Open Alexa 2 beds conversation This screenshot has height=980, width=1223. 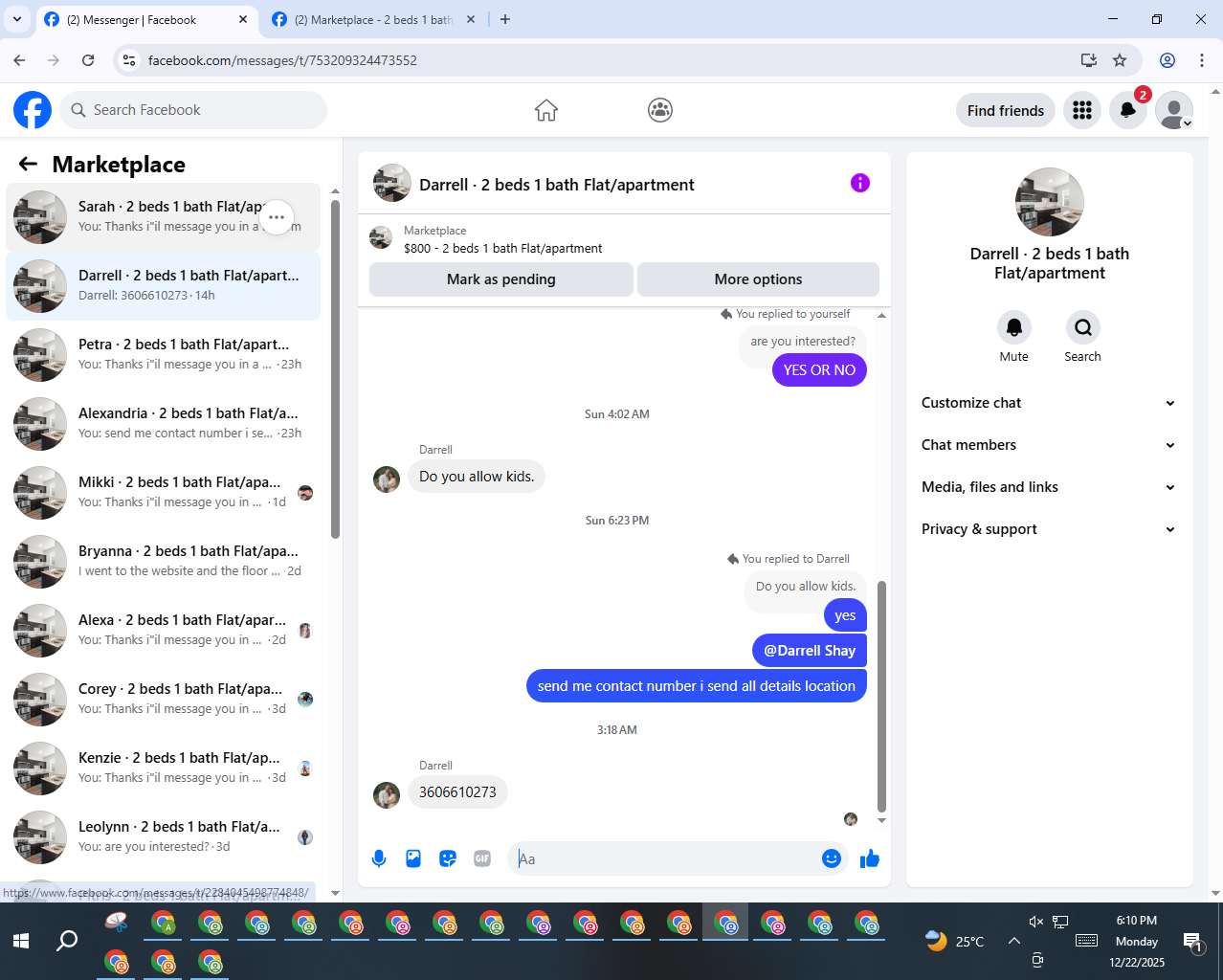pyautogui.click(x=163, y=631)
